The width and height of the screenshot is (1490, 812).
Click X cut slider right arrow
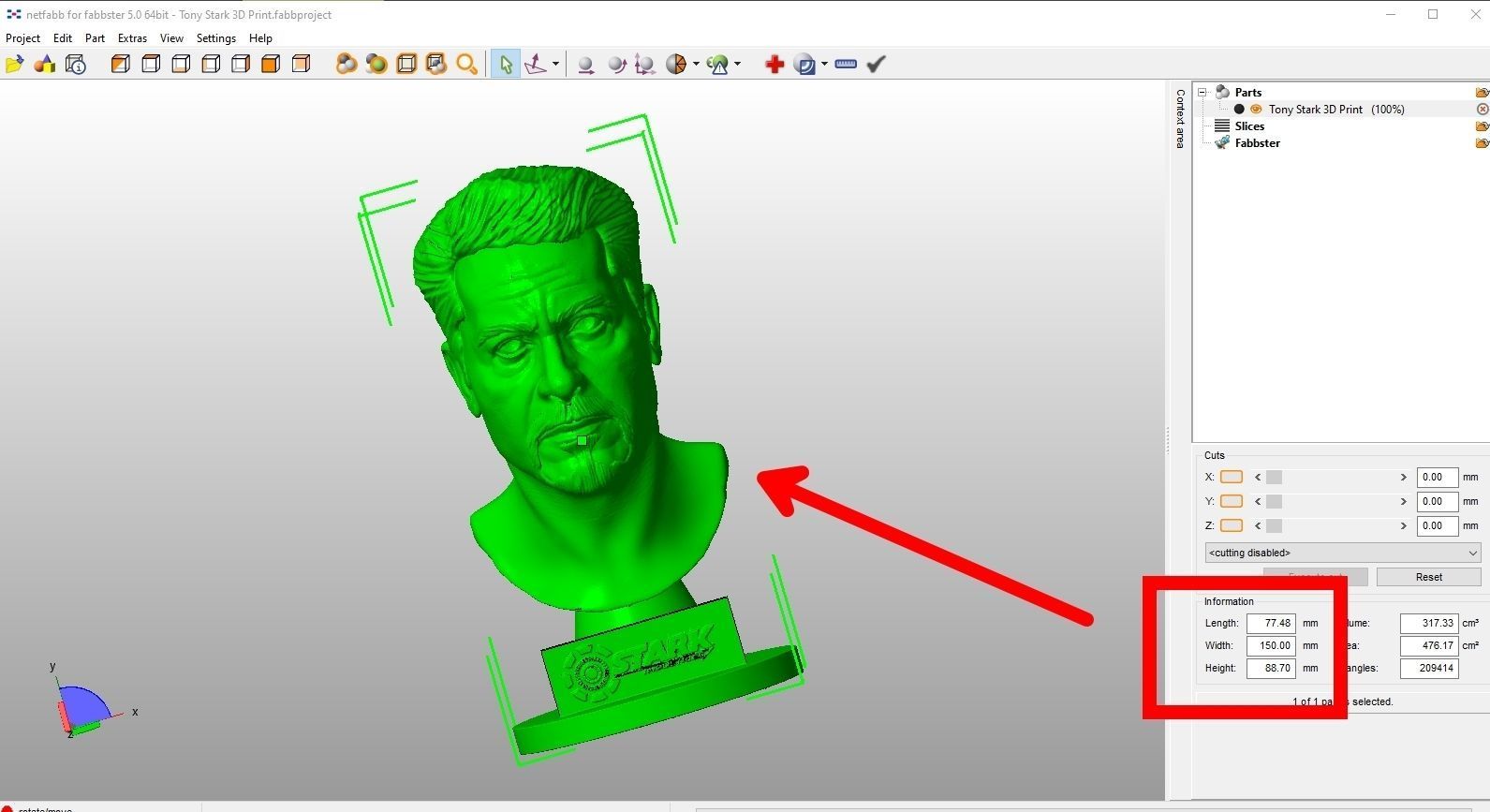pyautogui.click(x=1403, y=478)
